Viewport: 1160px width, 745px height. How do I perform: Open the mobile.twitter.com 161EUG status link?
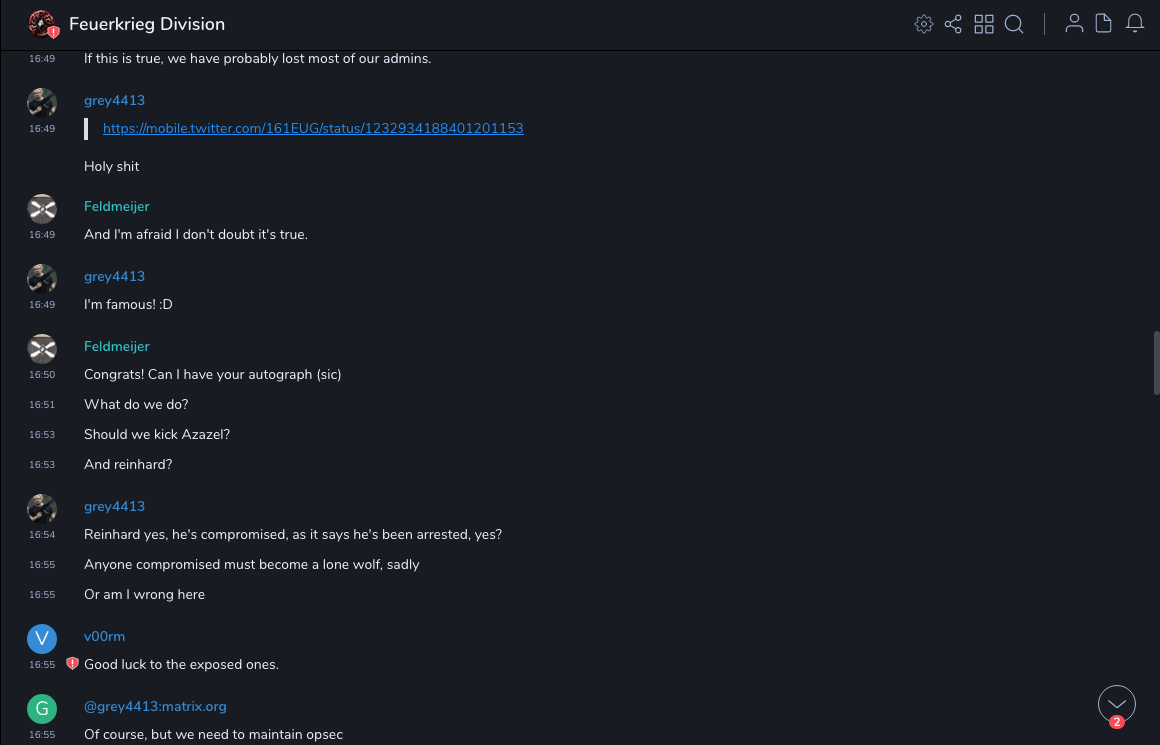tap(313, 128)
